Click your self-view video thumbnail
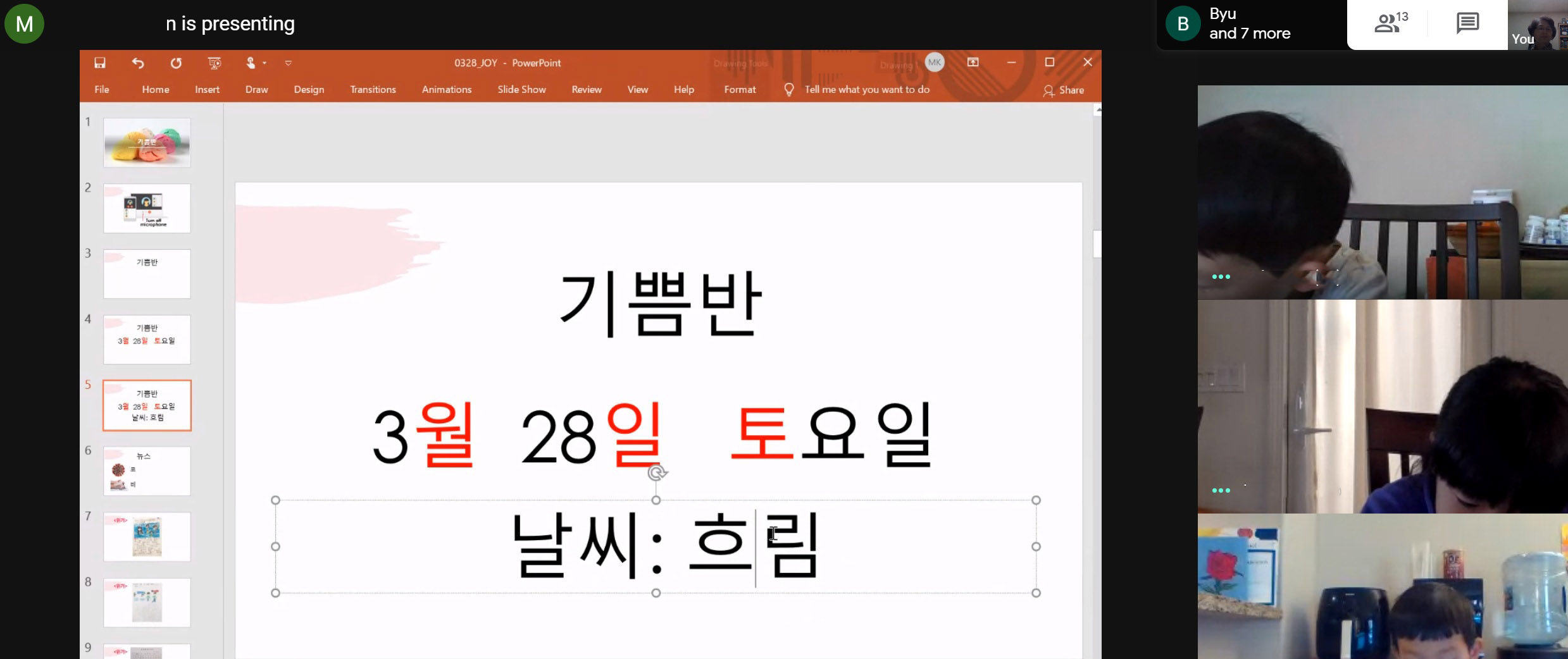Image resolution: width=1568 pixels, height=659 pixels. tap(1538, 25)
